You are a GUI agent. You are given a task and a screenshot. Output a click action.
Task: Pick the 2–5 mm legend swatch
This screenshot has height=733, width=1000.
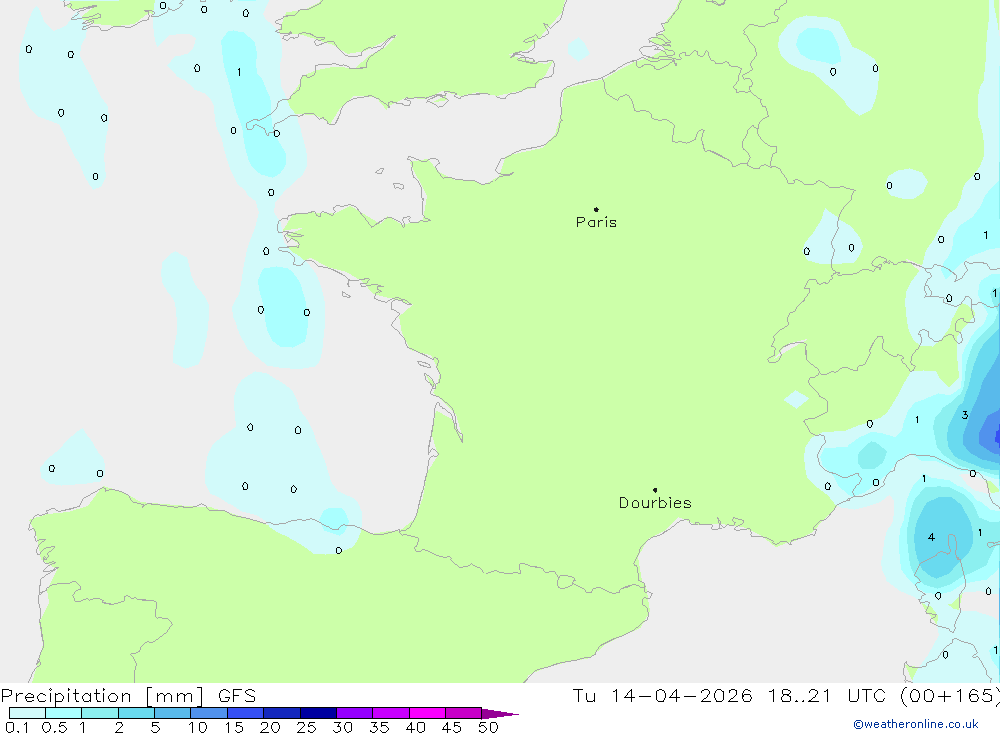136,713
